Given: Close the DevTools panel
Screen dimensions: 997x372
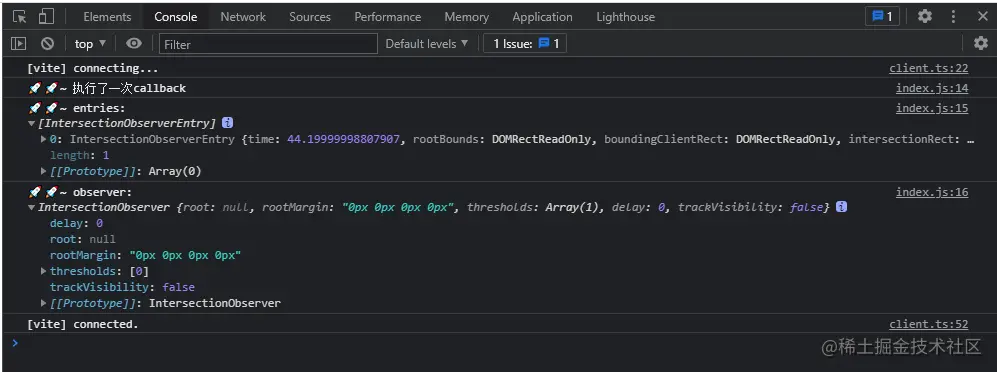Looking at the screenshot, I should point(982,17).
